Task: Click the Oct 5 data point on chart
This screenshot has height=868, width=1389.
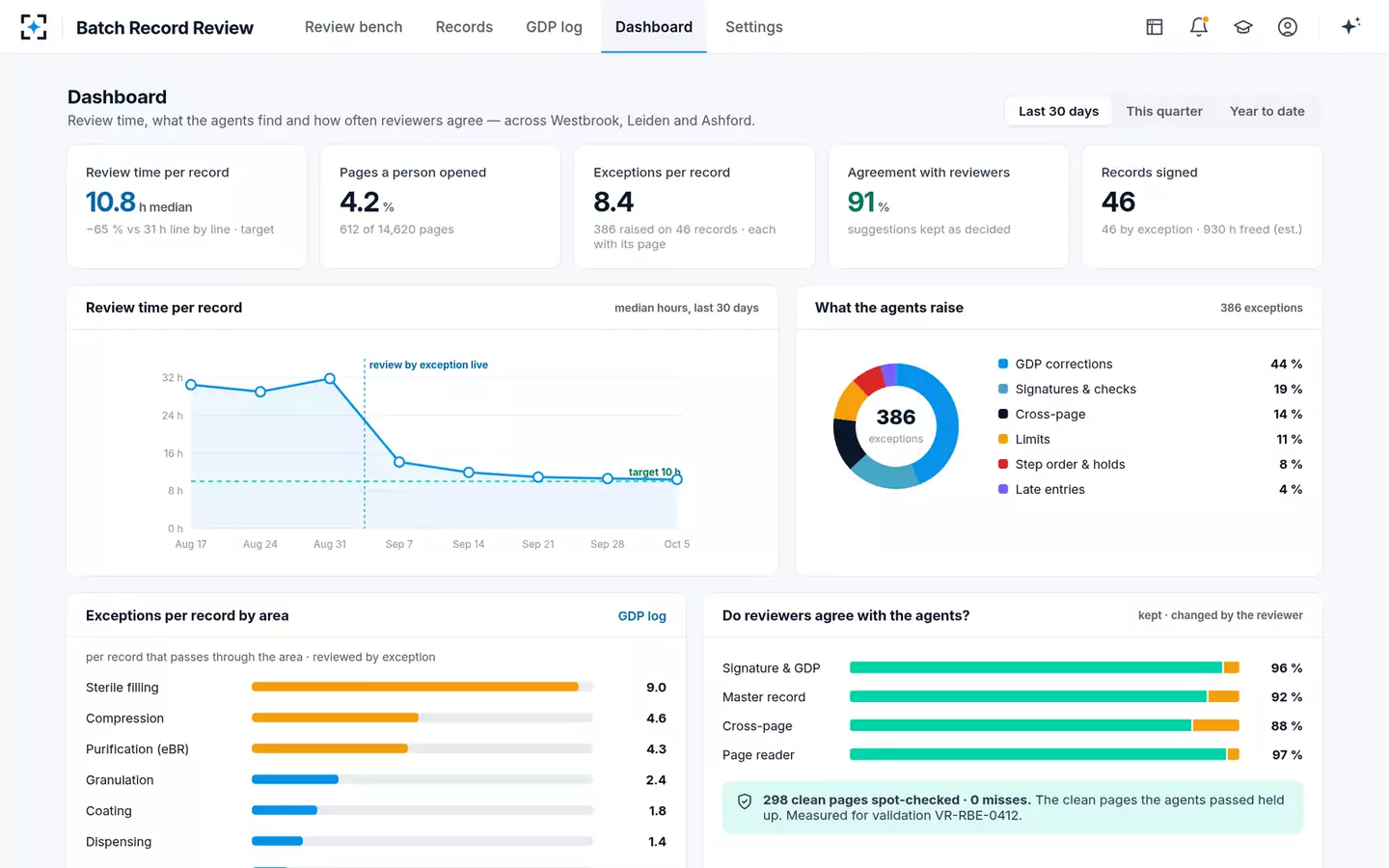Action: (677, 479)
